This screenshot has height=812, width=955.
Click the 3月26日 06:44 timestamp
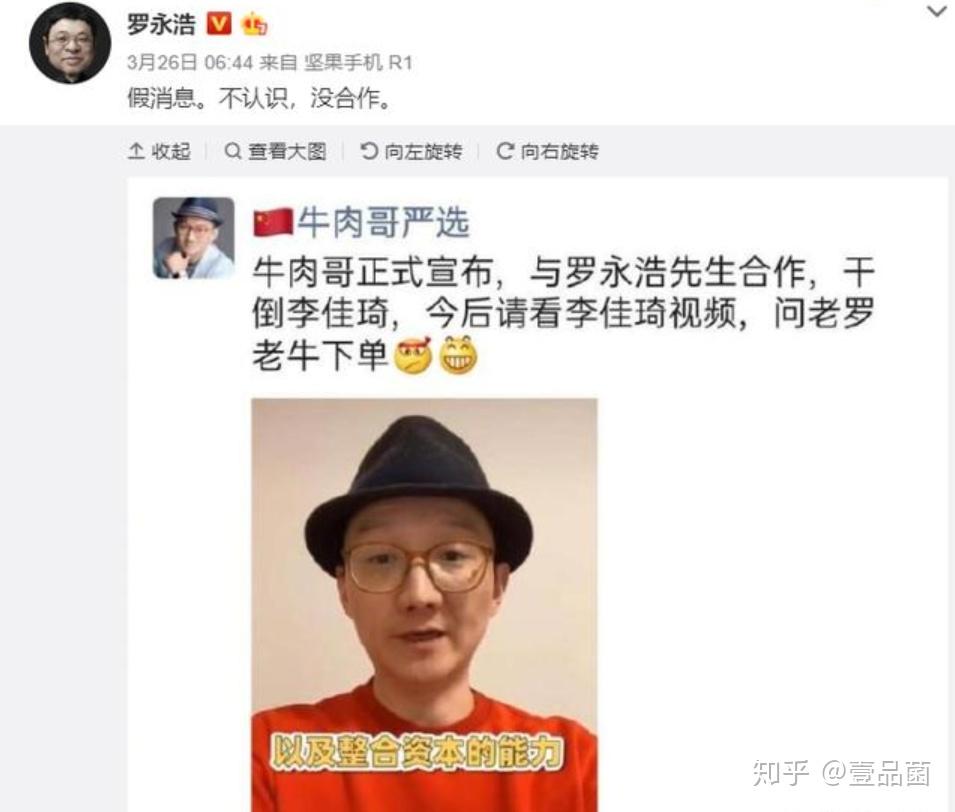pos(189,62)
